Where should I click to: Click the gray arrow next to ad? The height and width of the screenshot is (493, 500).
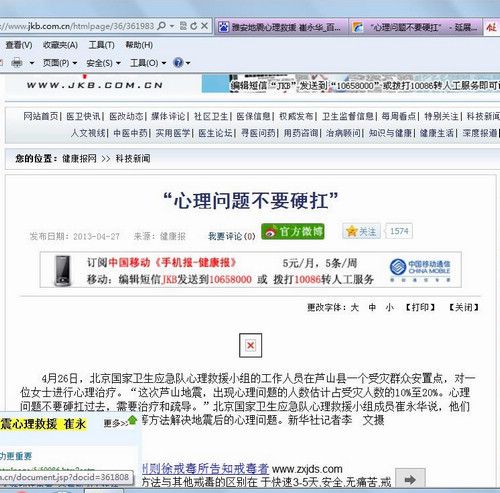point(410,480)
